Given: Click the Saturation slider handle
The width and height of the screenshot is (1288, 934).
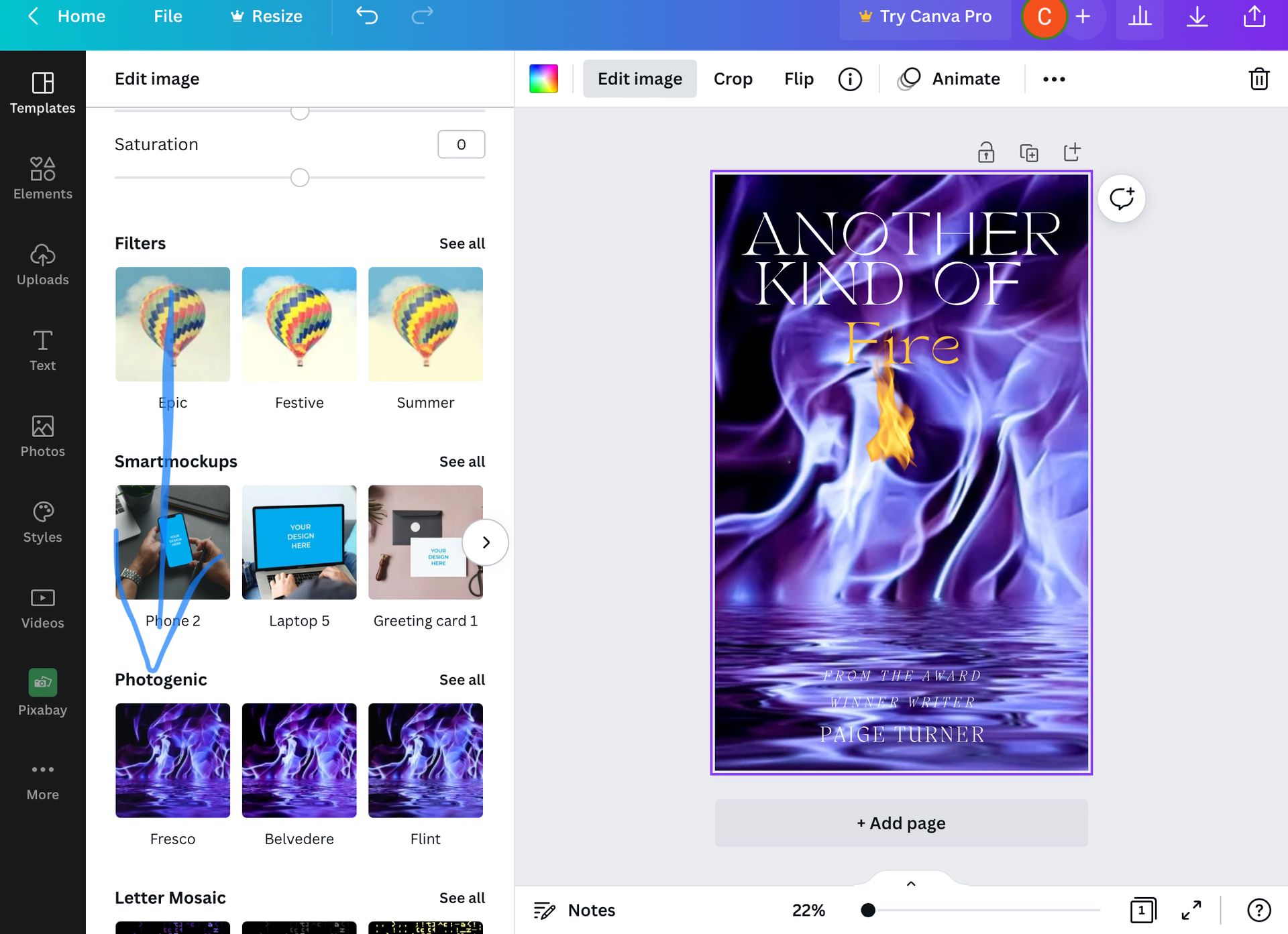Looking at the screenshot, I should (x=300, y=178).
